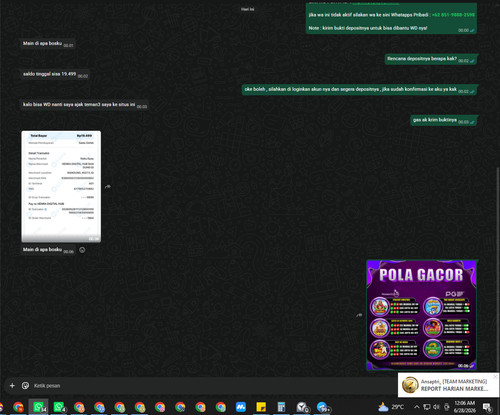The height and width of the screenshot is (415, 500).
Task: Dismiss the notification toast with X
Action: pos(495,376)
